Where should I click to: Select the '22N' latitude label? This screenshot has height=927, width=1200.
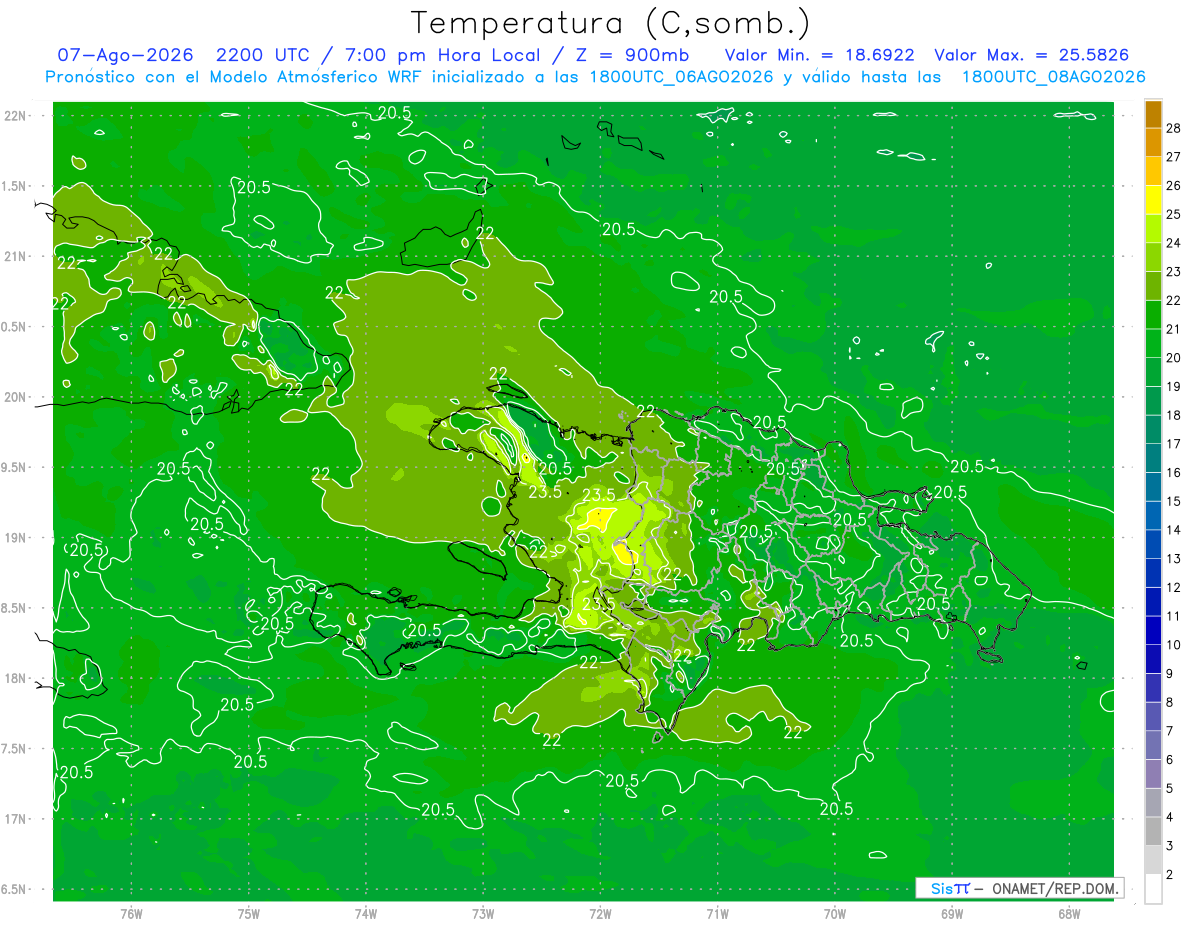[x=16, y=116]
